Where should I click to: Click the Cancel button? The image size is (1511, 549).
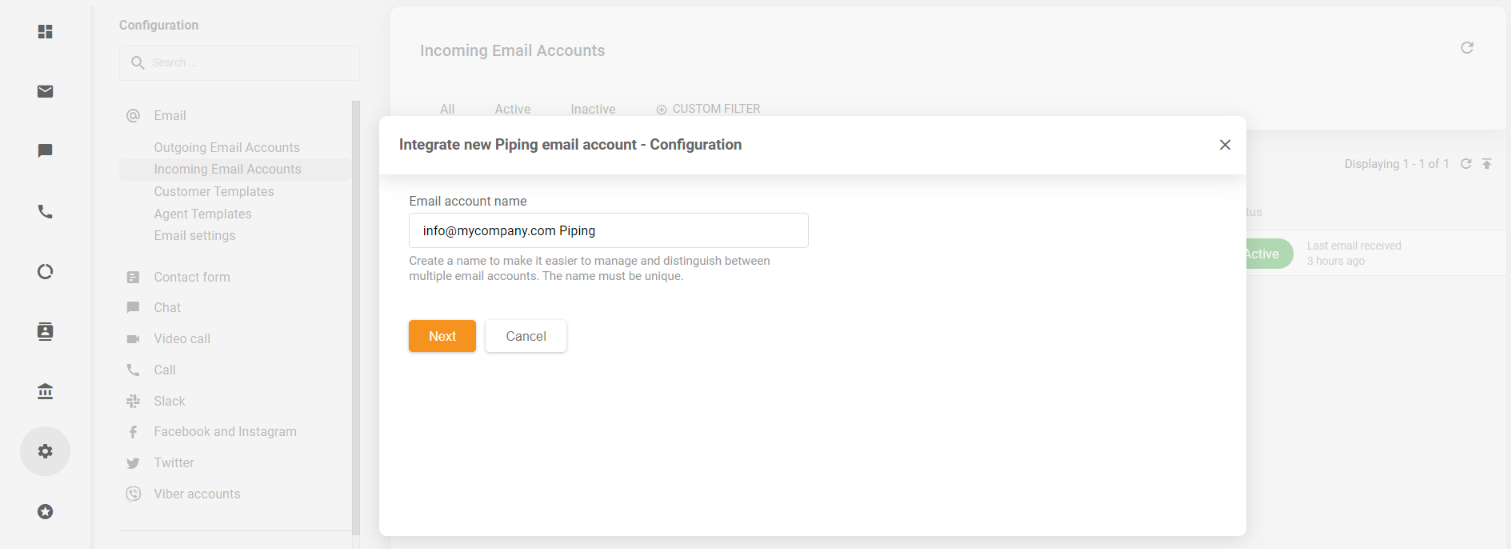pyautogui.click(x=526, y=336)
